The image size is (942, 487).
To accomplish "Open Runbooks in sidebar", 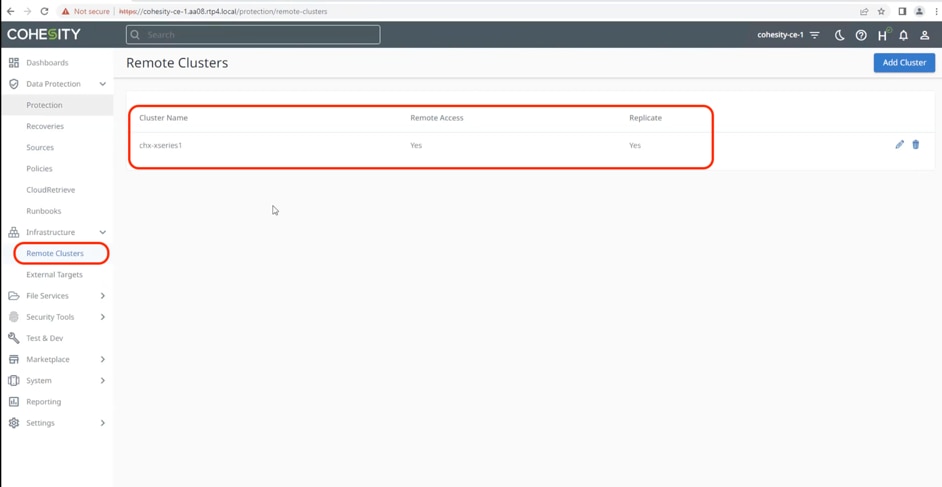I will click(44, 211).
